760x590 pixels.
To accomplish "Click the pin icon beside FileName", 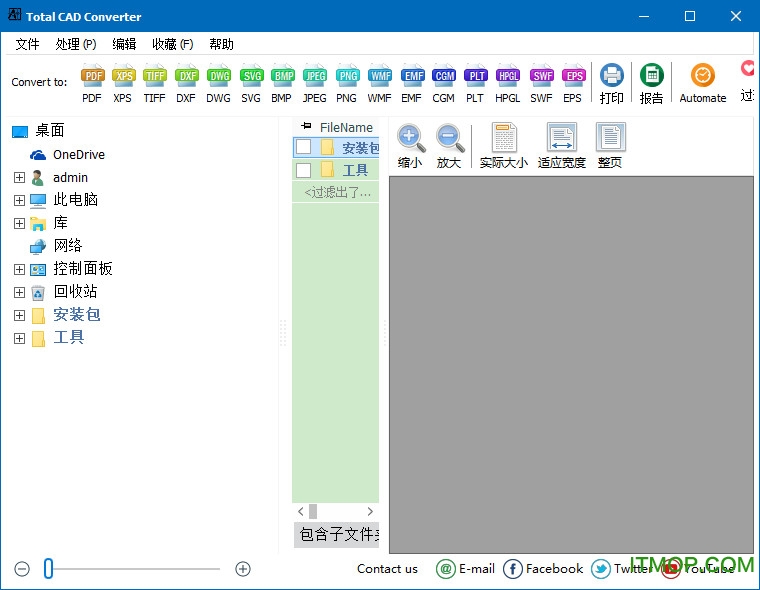I will tap(306, 127).
